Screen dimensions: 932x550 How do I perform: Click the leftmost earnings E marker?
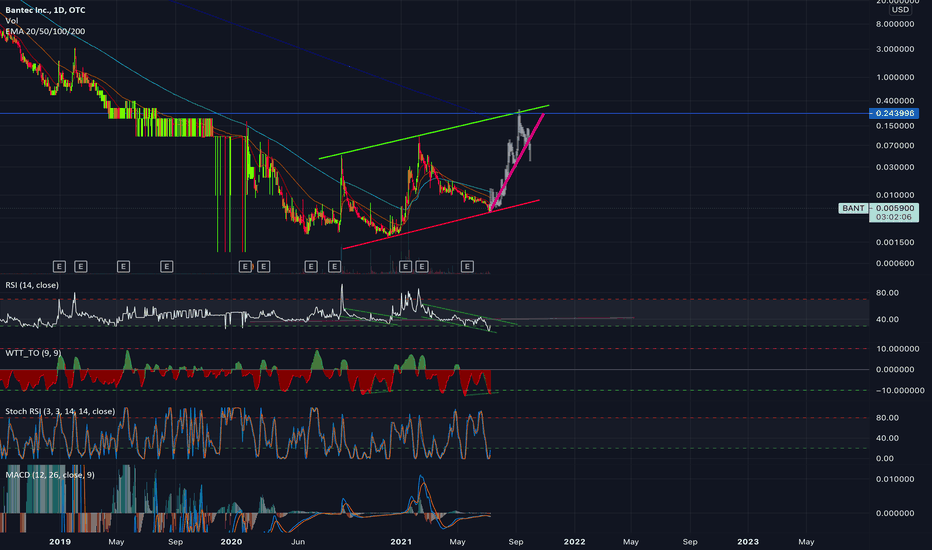pos(59,266)
